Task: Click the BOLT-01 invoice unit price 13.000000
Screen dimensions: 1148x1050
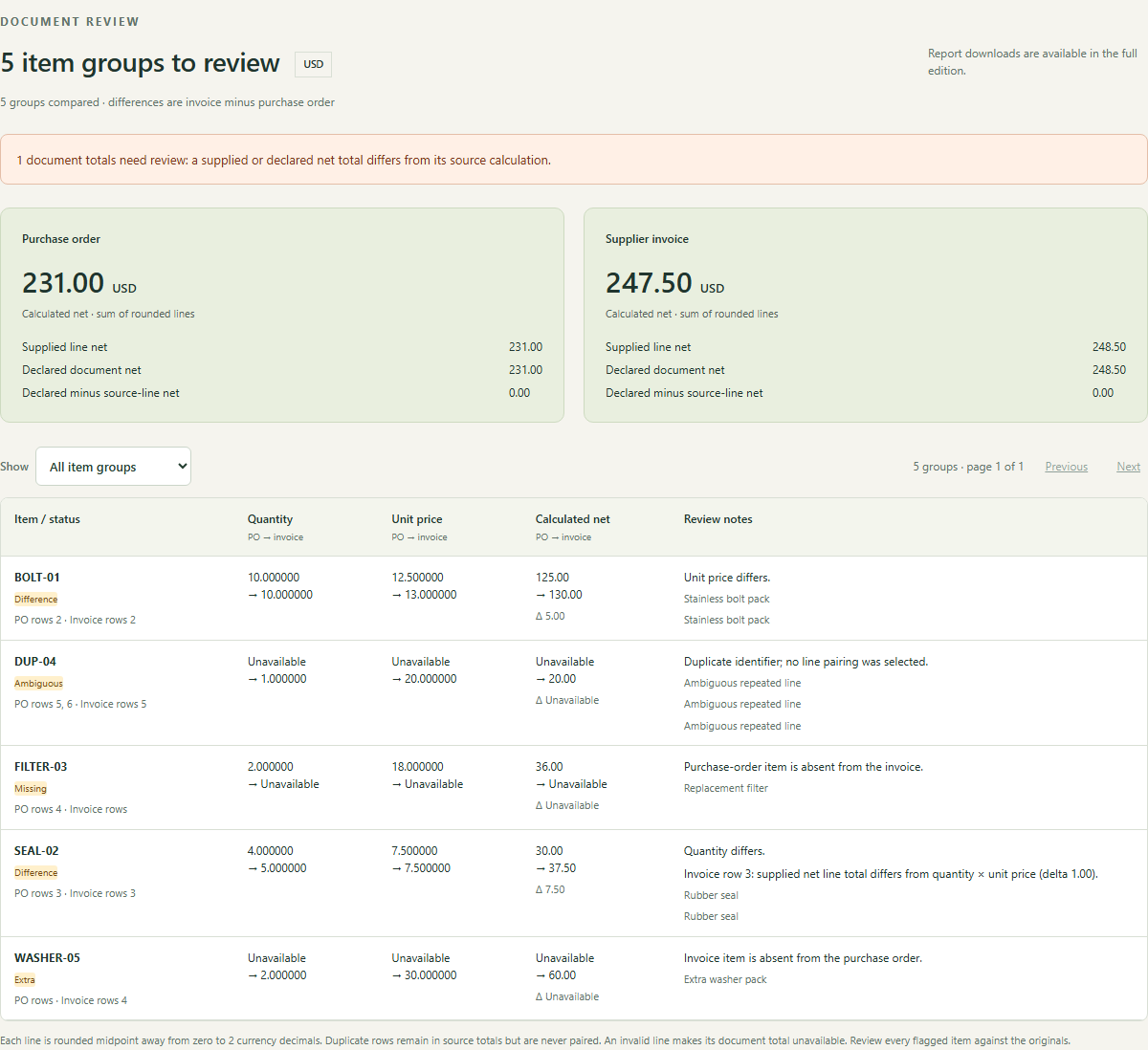Action: (x=424, y=595)
